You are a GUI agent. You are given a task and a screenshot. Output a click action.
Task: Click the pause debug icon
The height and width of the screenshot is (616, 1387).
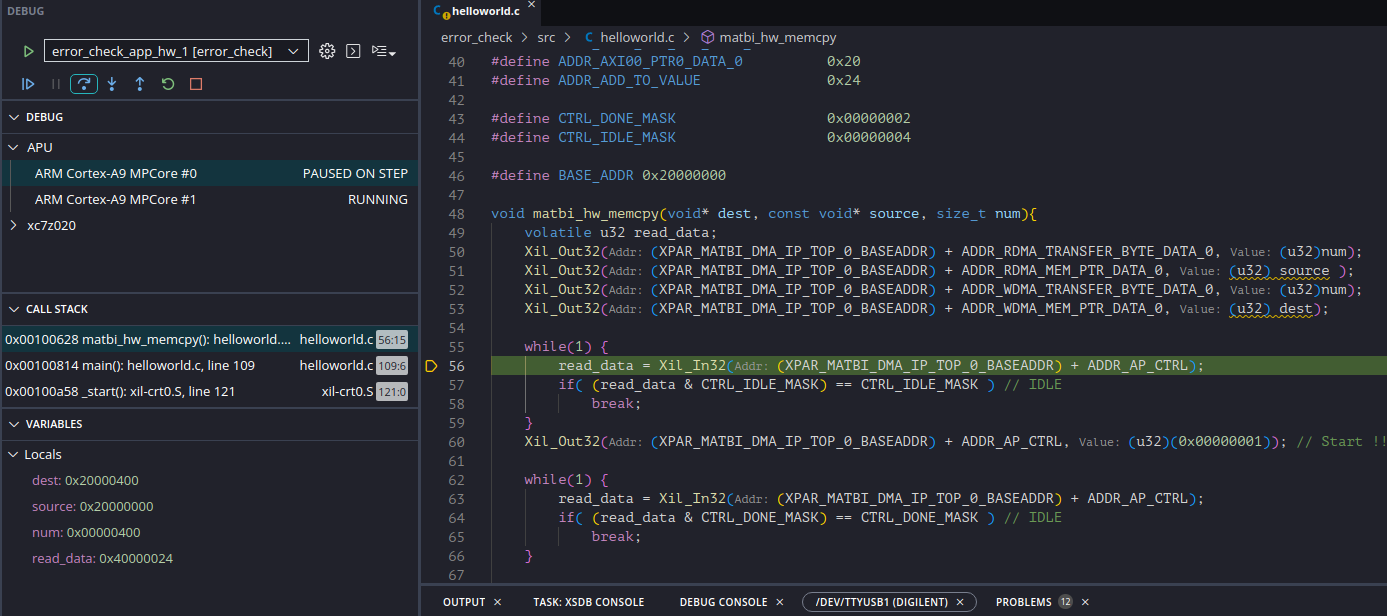click(56, 84)
